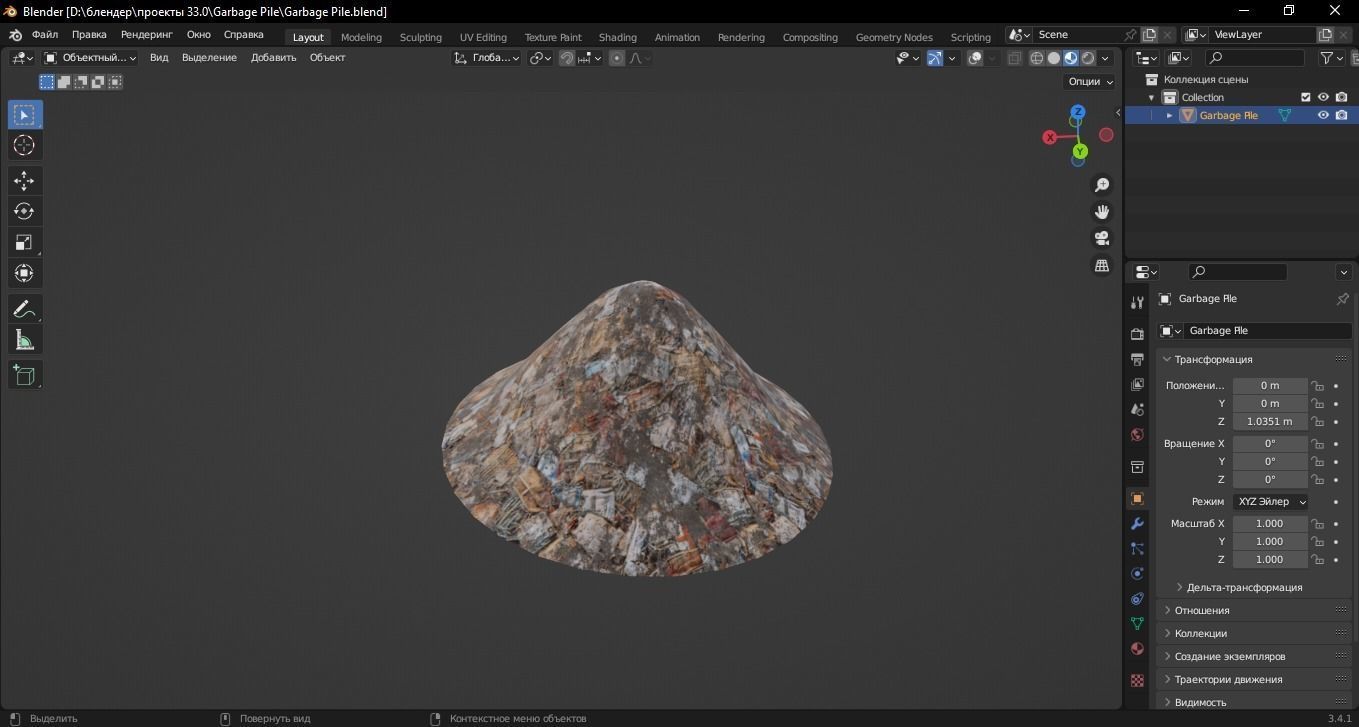
Task: Select the Annotate tool
Action: click(24, 309)
